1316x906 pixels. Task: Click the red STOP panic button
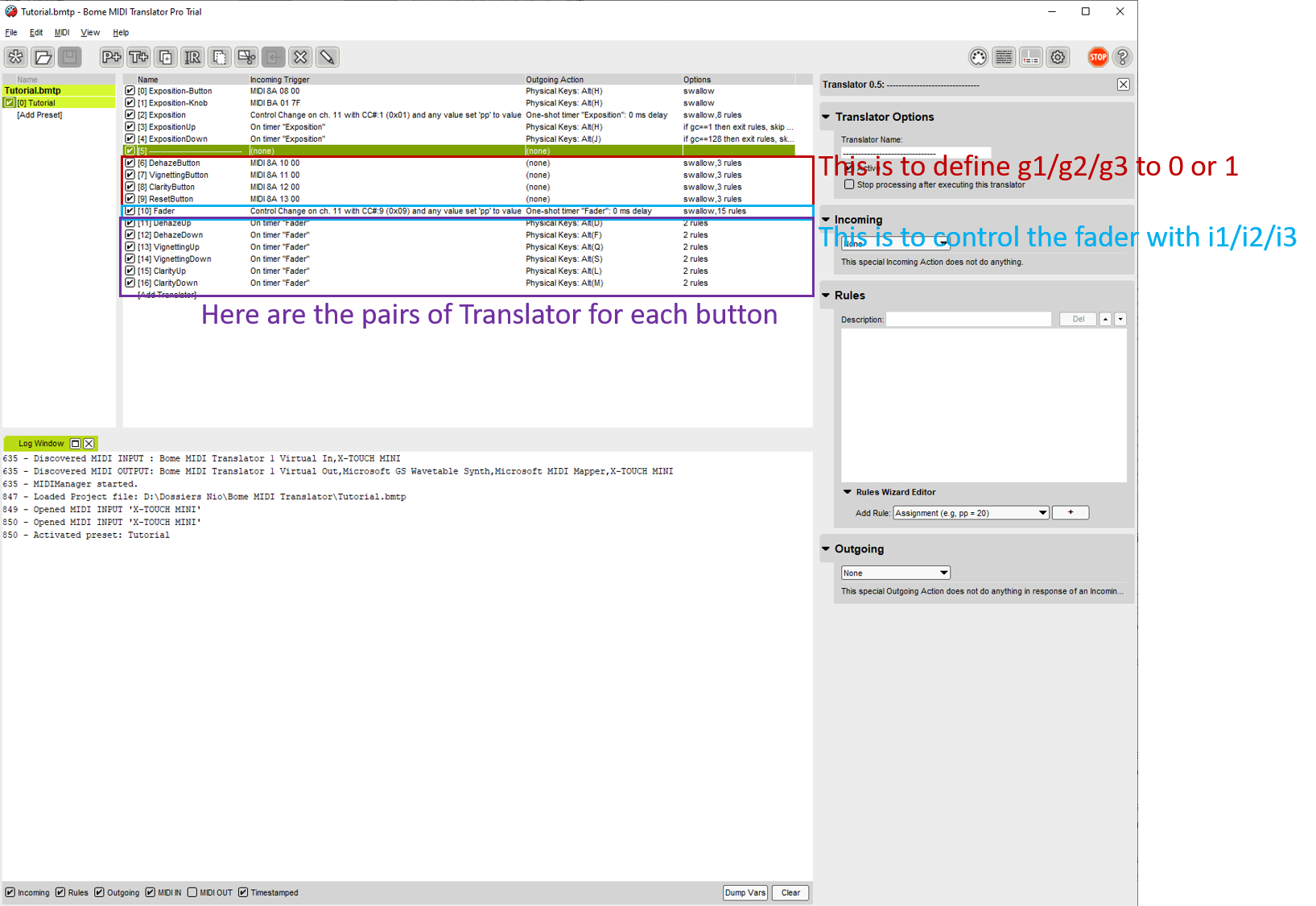click(x=1097, y=57)
